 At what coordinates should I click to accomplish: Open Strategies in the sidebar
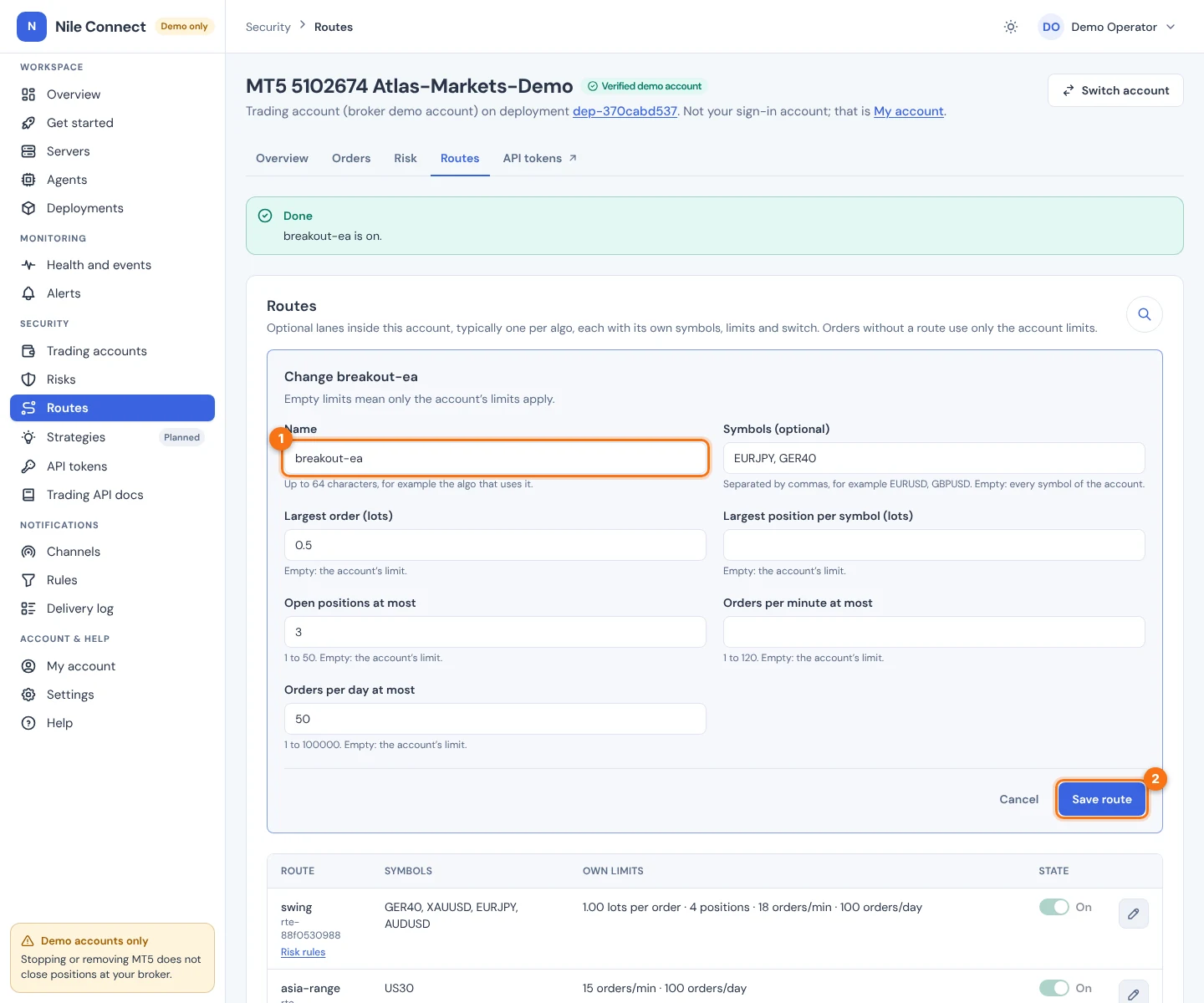[x=112, y=437]
